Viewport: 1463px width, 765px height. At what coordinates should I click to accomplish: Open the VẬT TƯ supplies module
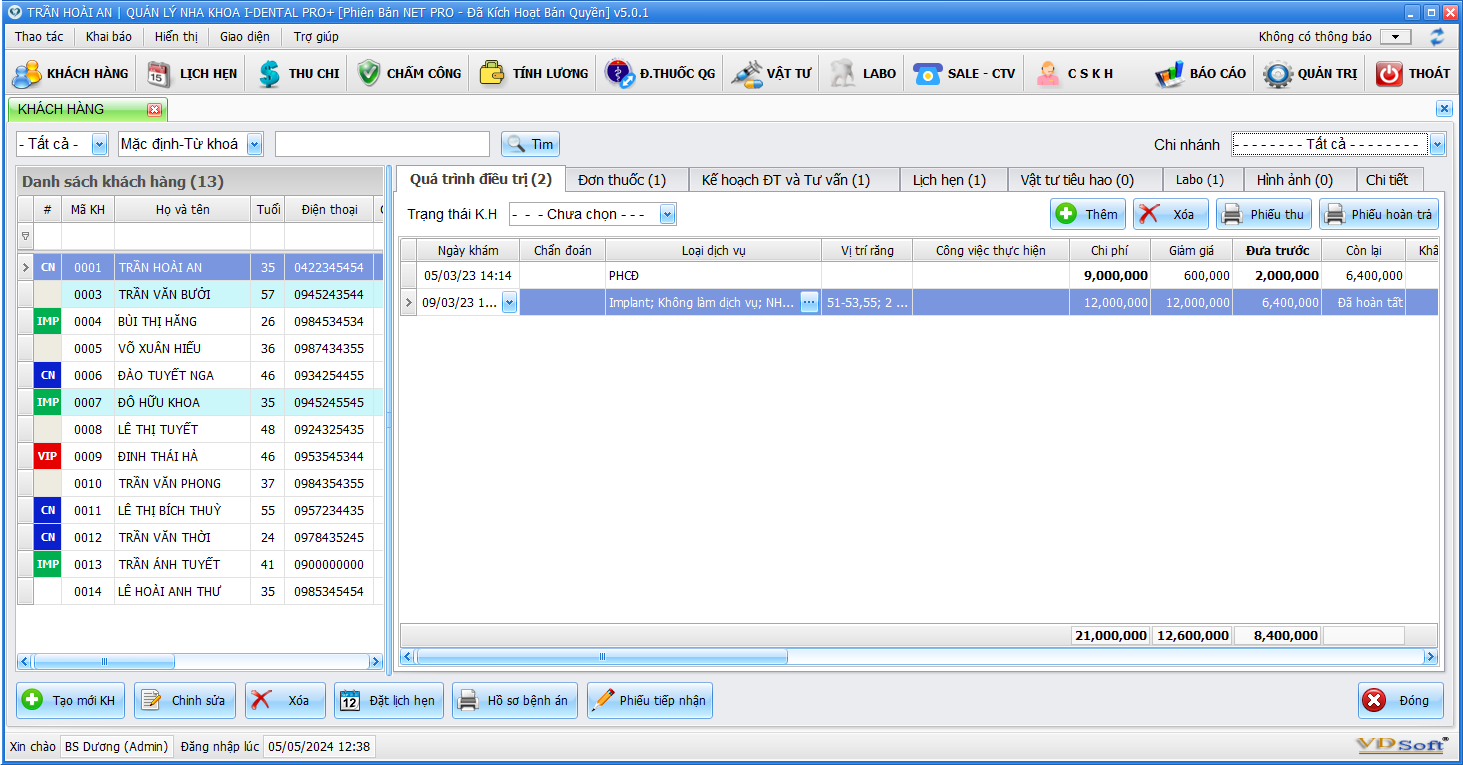771,74
